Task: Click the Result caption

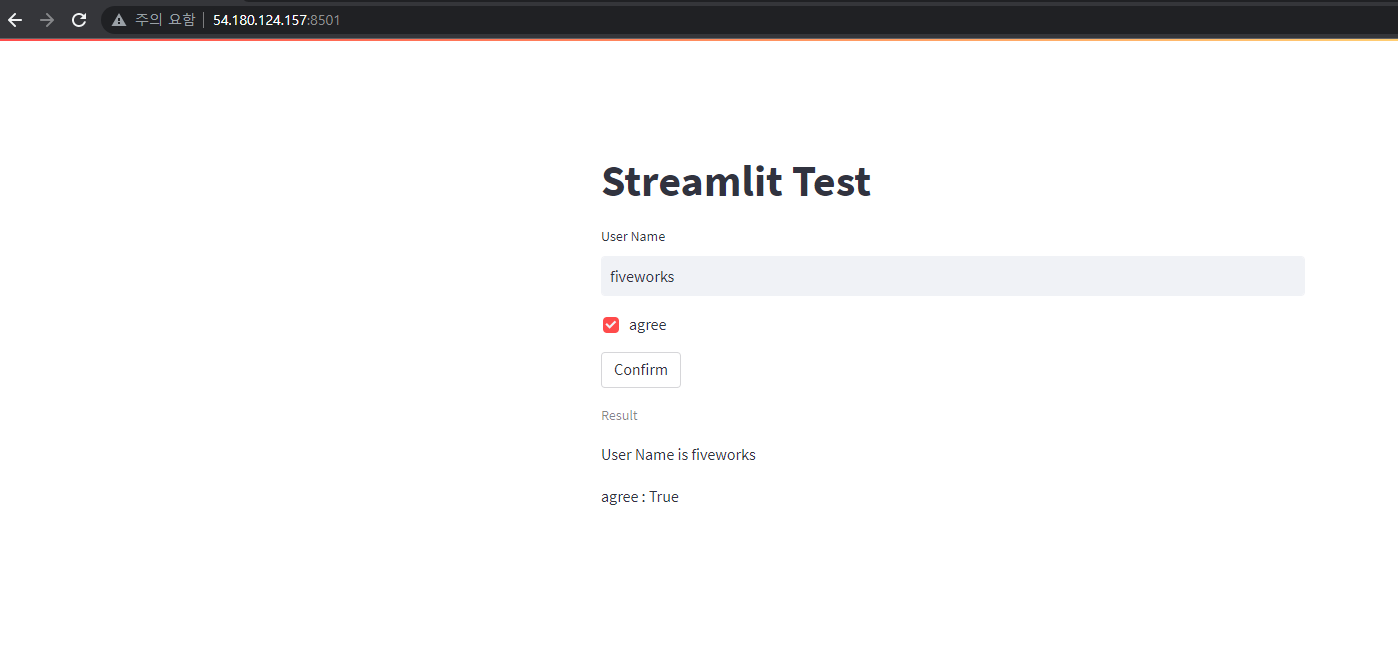Action: pos(619,415)
